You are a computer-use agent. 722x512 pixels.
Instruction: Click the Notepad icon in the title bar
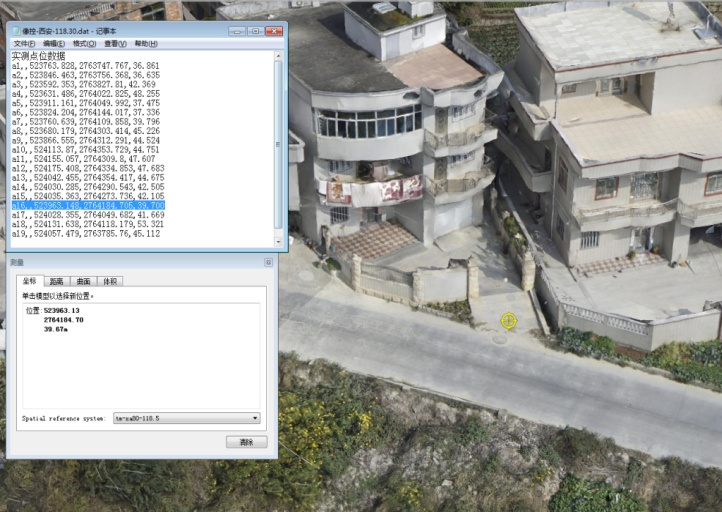pos(15,31)
